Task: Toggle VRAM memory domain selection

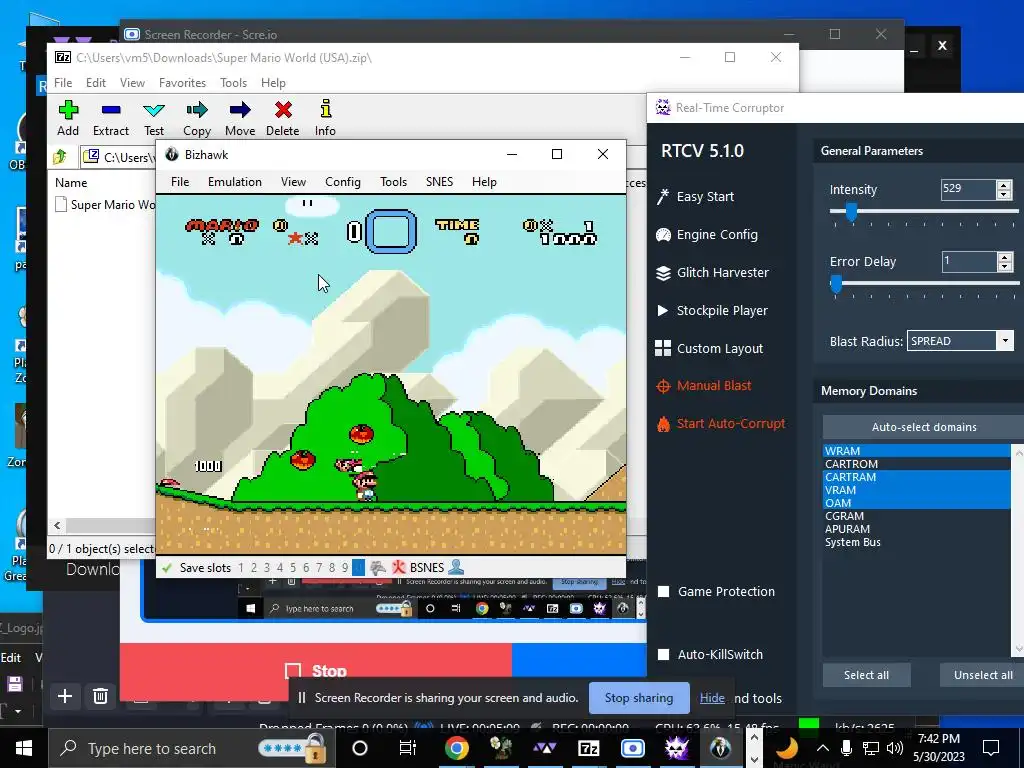Action: pos(916,490)
